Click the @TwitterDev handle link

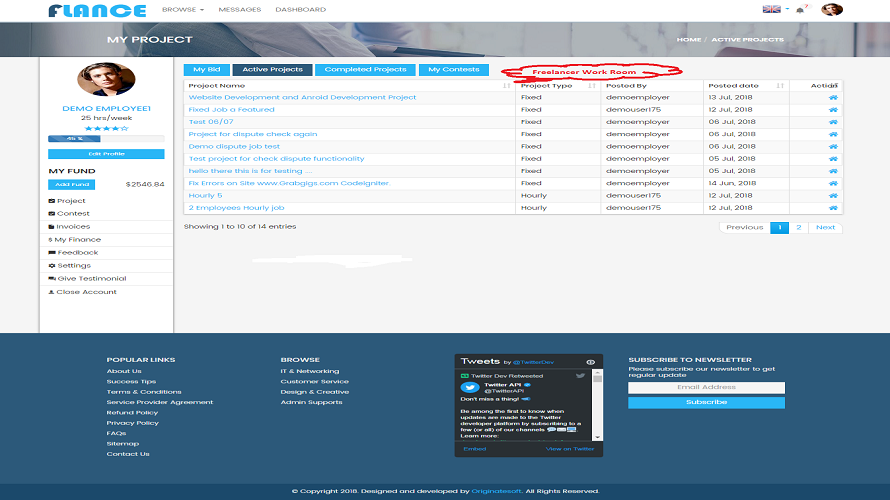(533, 362)
